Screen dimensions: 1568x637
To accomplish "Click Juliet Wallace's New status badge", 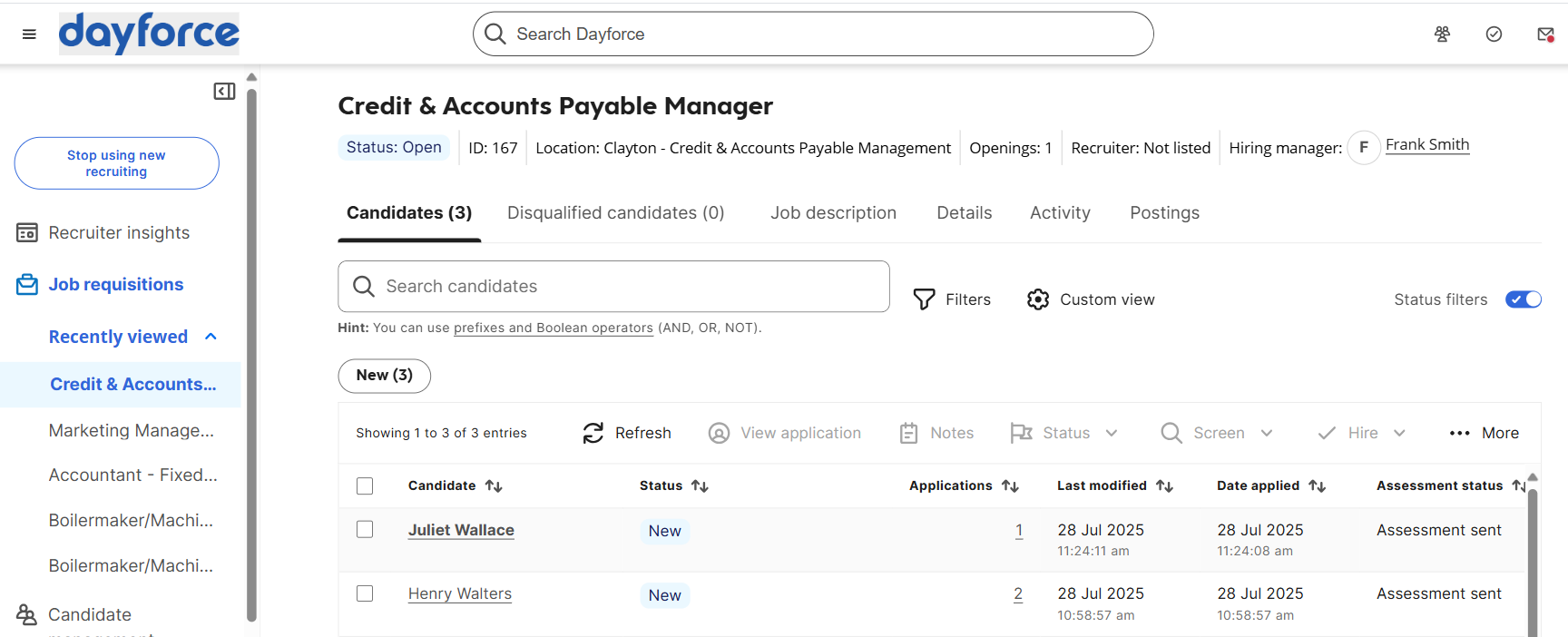I will coord(664,531).
